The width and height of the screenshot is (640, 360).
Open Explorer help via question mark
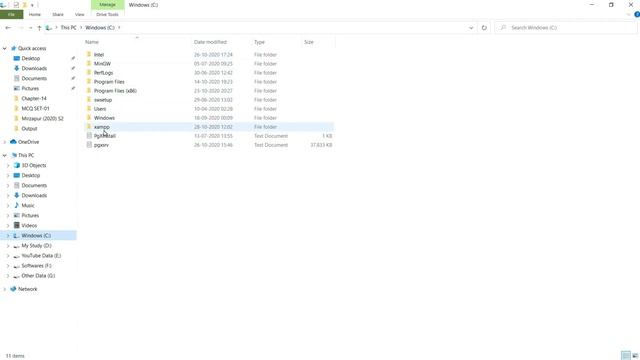coord(637,14)
